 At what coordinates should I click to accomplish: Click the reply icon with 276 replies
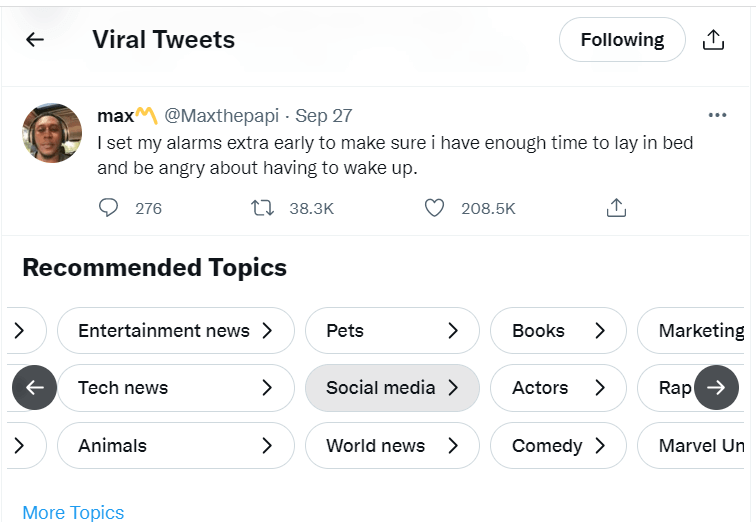click(109, 208)
